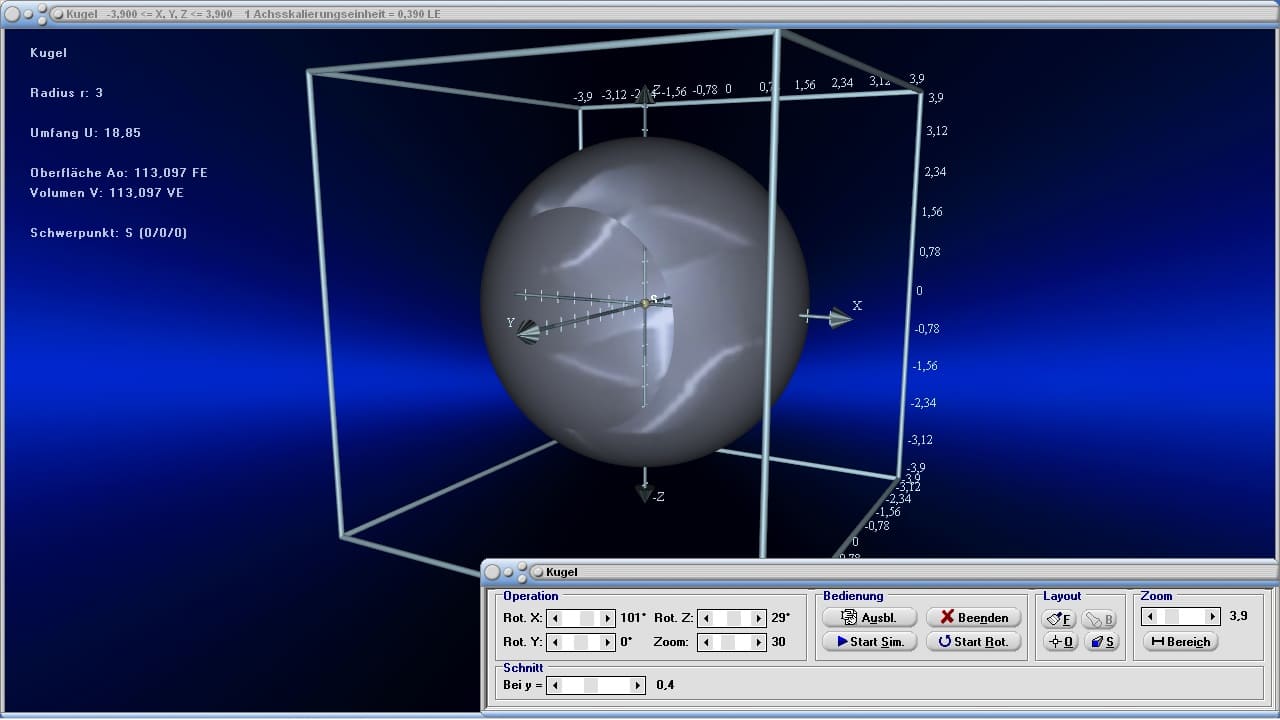Click the Rot. Z value 29°
1280x720 pixels.
point(780,618)
